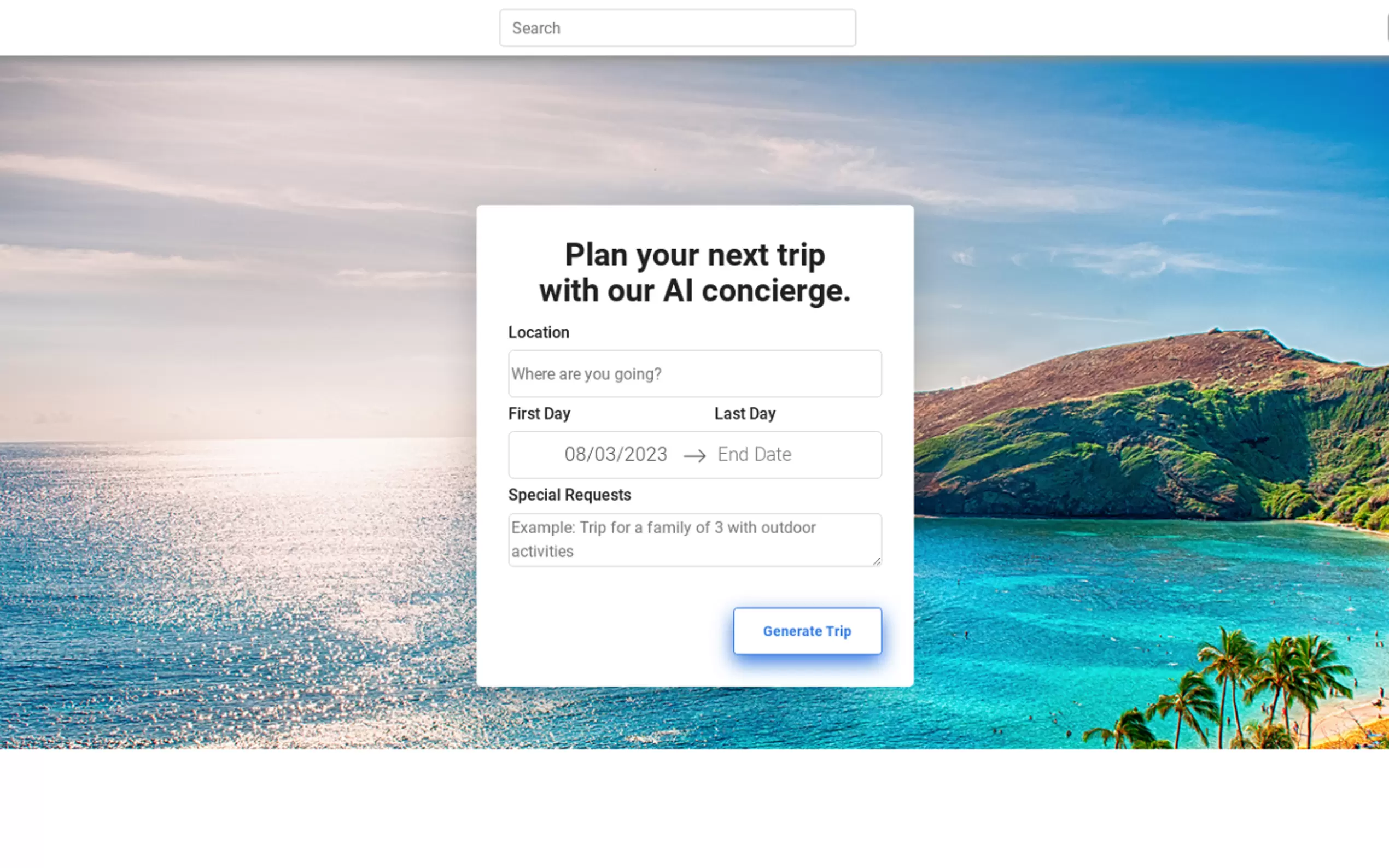This screenshot has height=868, width=1389.
Task: Click the Location label
Action: [x=538, y=332]
